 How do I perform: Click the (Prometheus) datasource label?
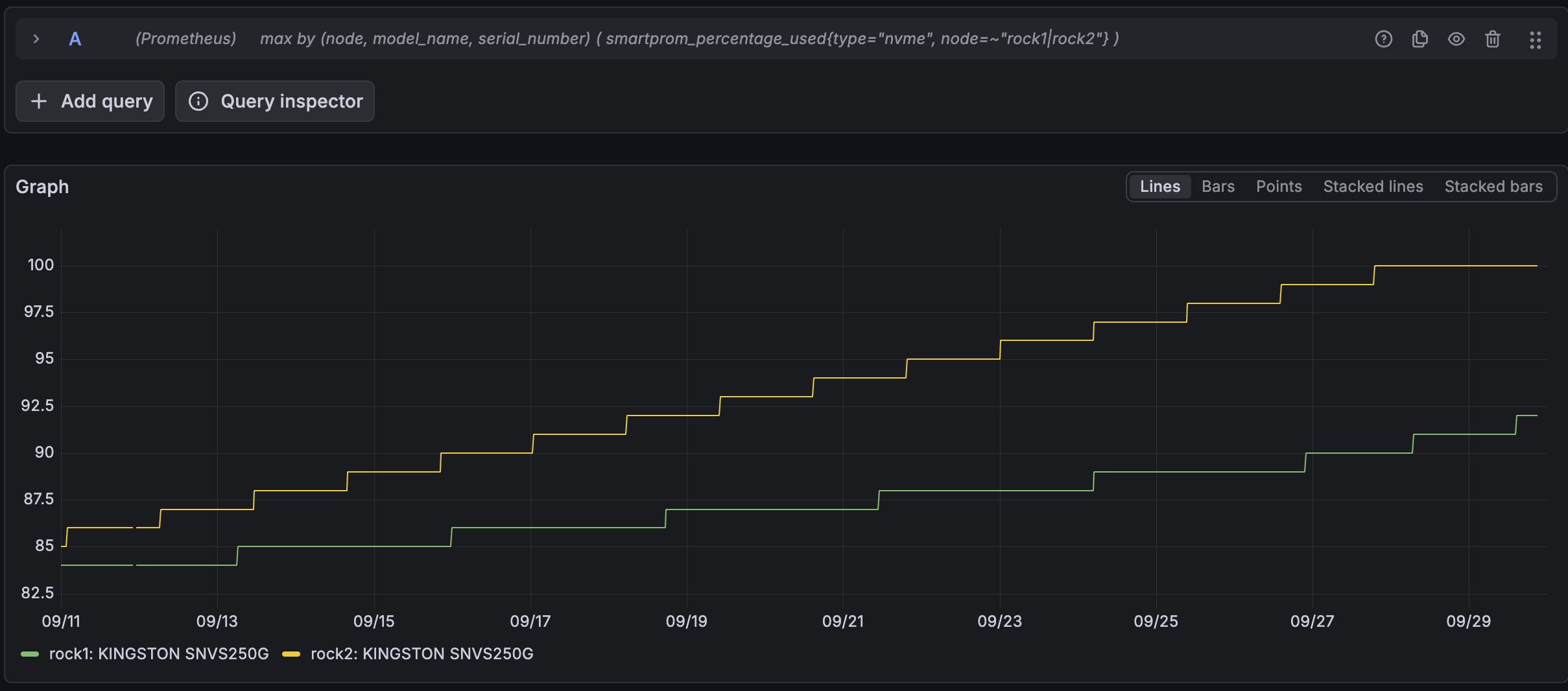point(185,39)
